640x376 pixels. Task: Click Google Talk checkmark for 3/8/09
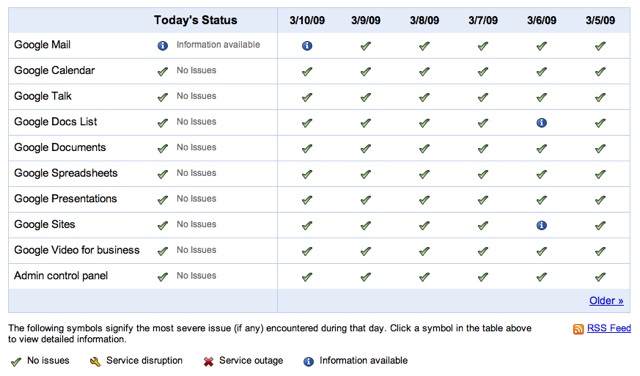pyautogui.click(x=424, y=97)
